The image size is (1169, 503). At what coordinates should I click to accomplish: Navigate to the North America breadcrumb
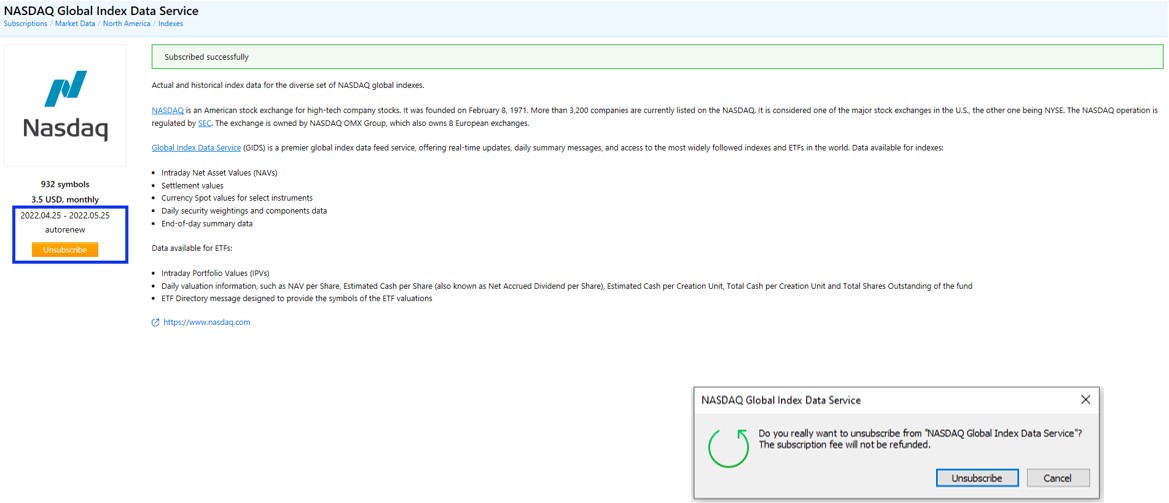[x=126, y=24]
